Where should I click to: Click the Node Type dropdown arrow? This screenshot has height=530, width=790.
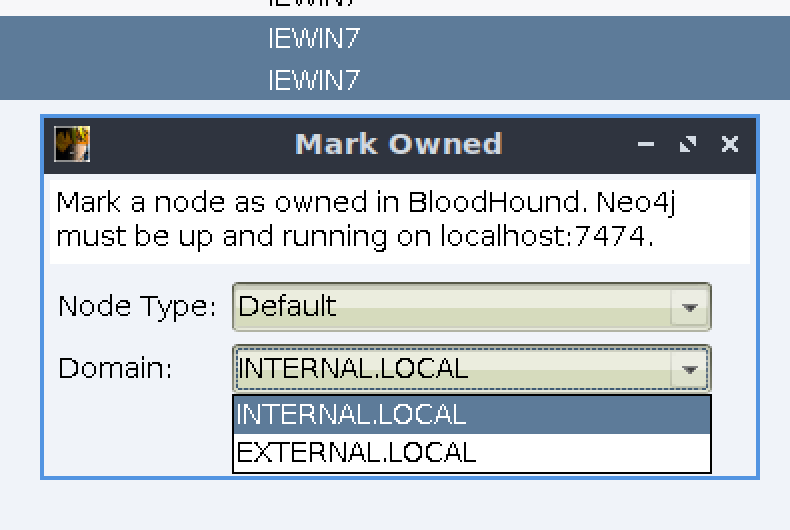(x=690, y=307)
